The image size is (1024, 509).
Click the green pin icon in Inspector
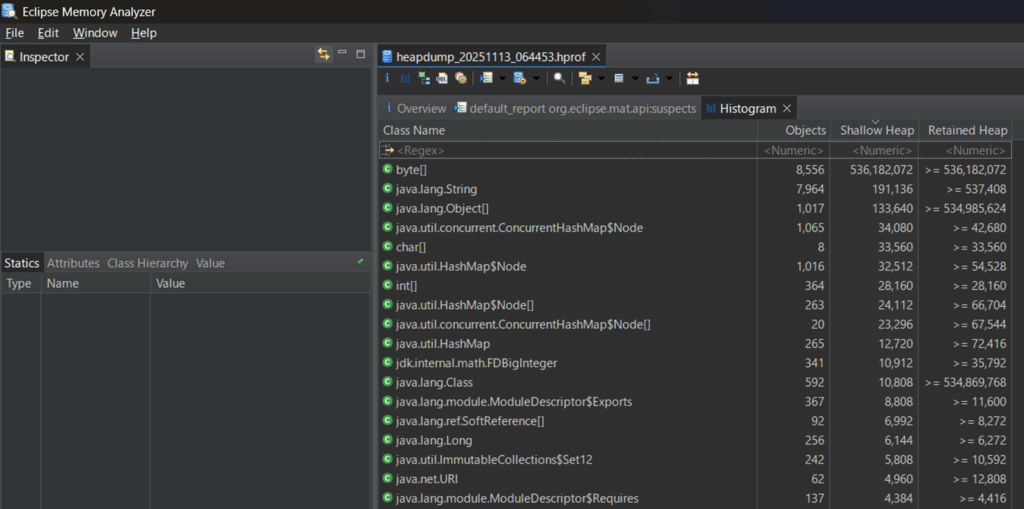(x=360, y=261)
